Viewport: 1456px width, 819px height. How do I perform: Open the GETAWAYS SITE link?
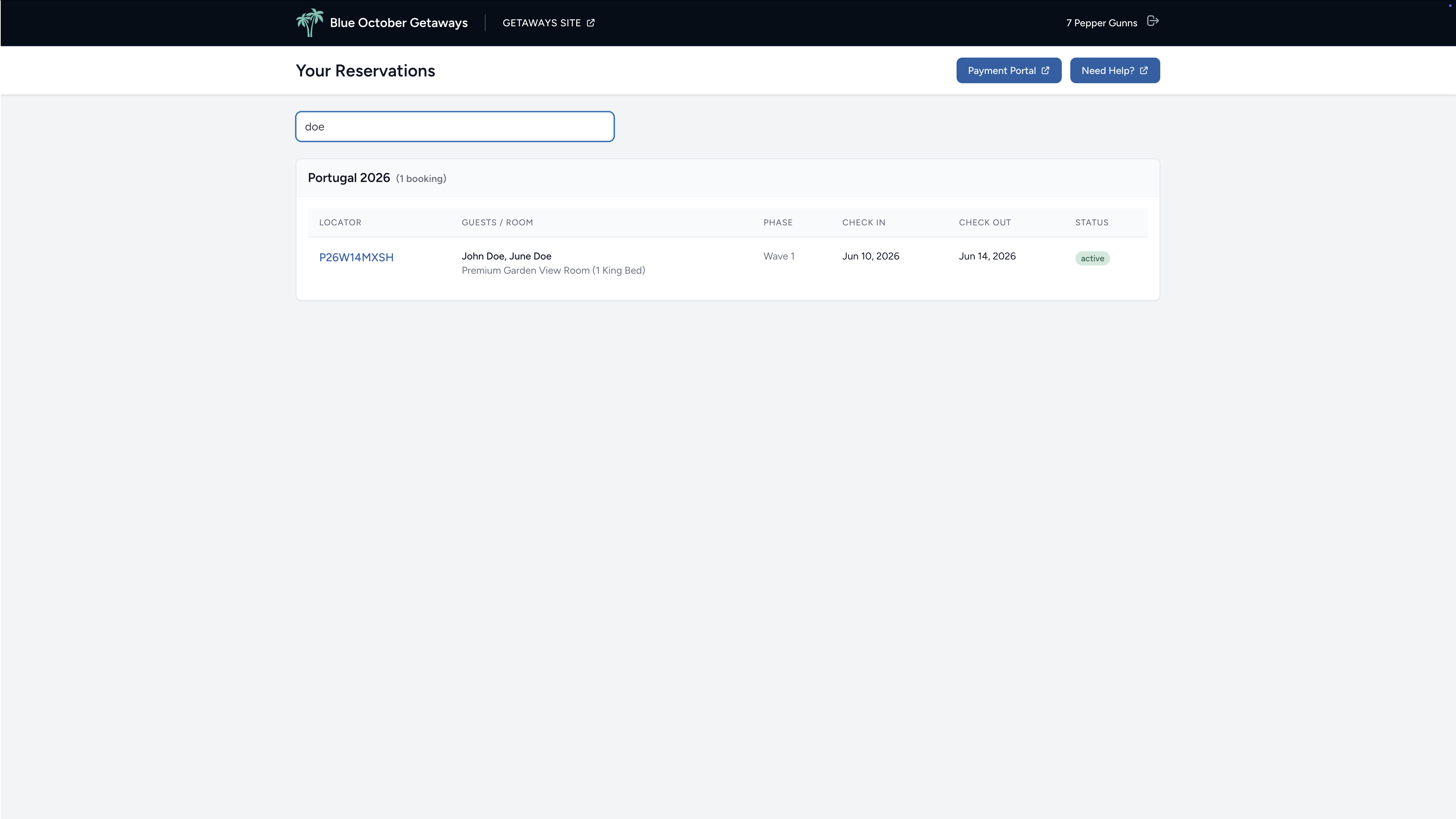point(548,23)
